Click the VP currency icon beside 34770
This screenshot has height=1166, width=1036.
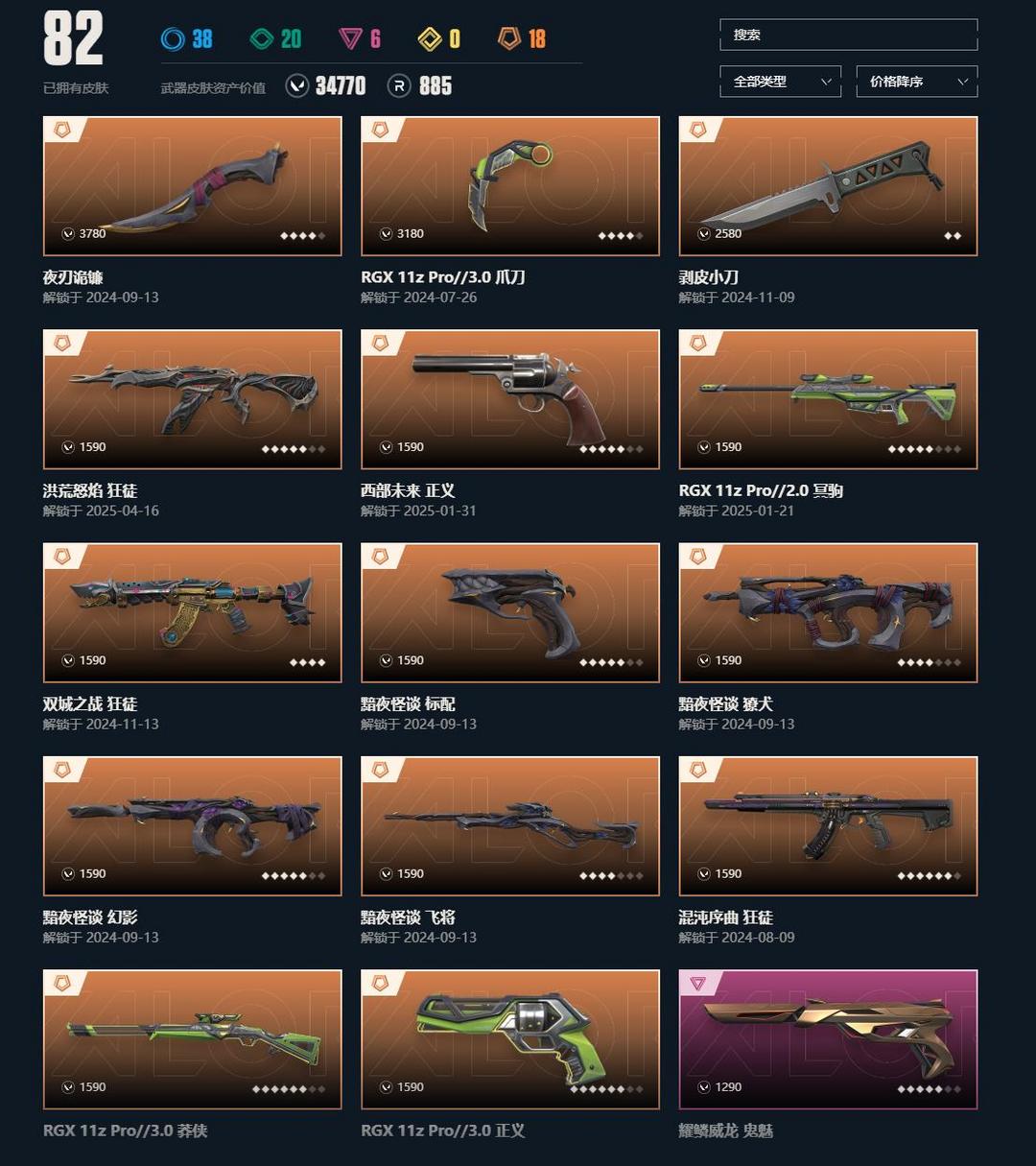(x=297, y=86)
